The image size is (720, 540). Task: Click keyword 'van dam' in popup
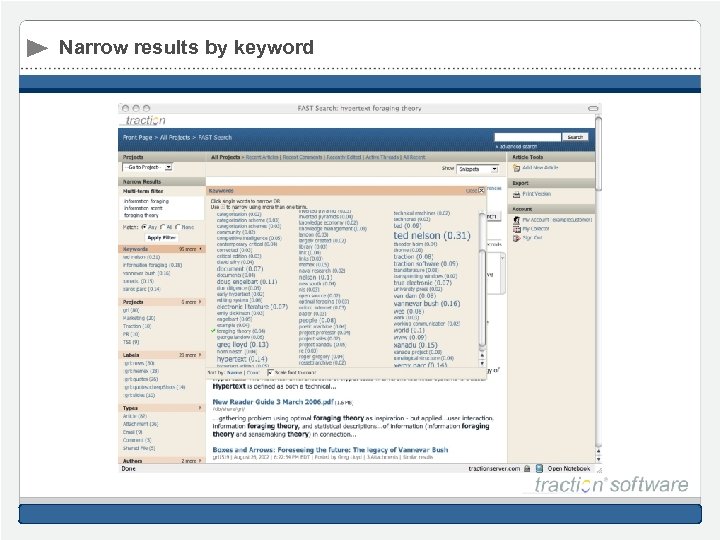click(414, 296)
